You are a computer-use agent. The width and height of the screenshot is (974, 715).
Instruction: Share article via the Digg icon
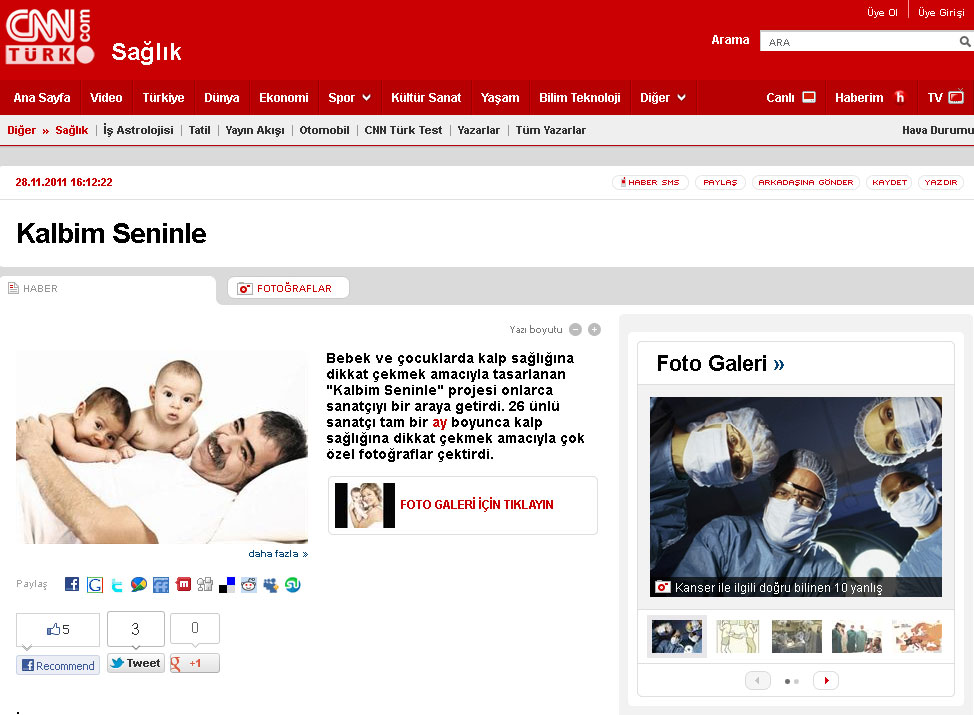click(x=205, y=585)
